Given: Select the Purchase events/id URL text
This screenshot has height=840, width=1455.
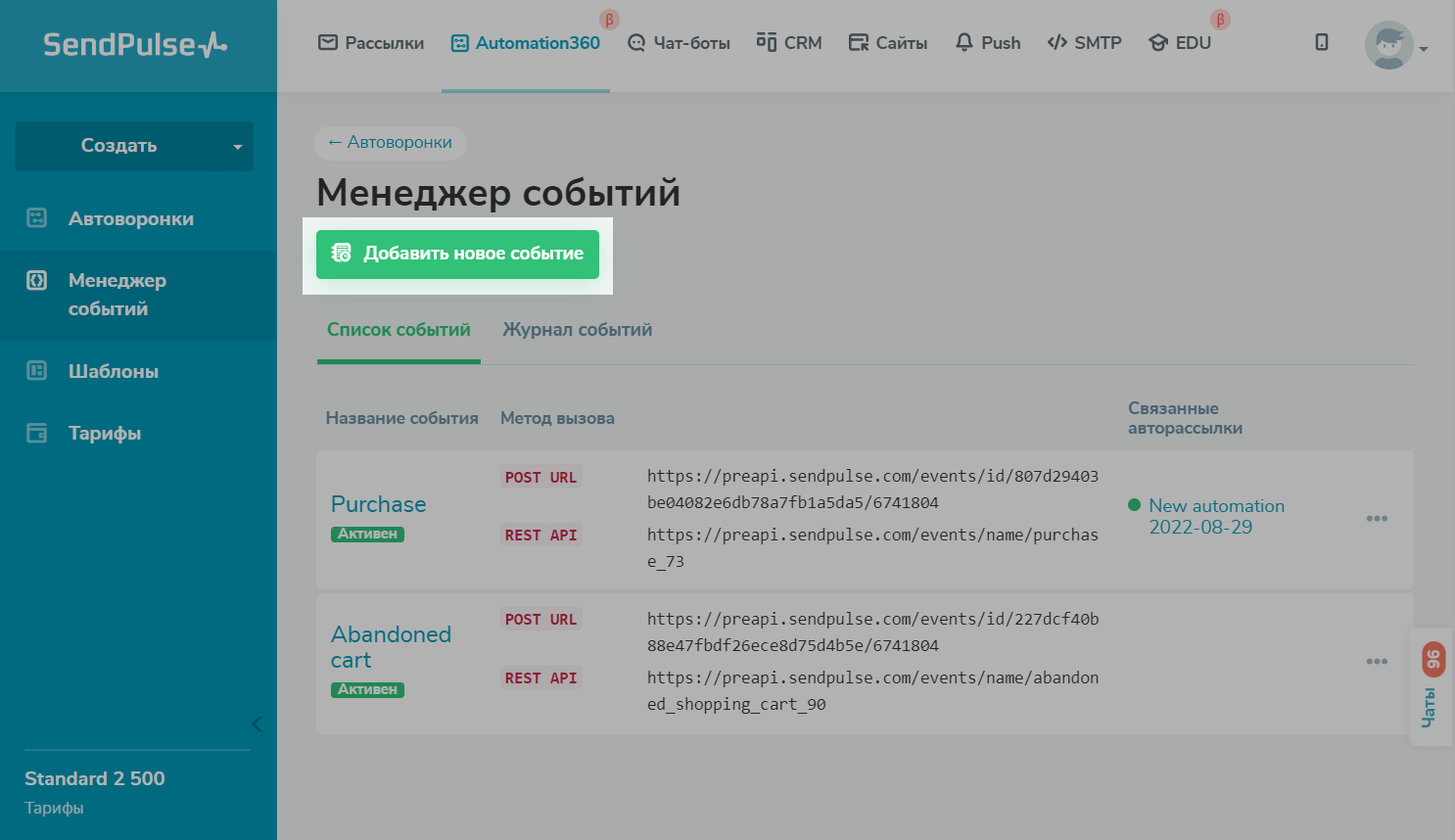Looking at the screenshot, I should click(872, 490).
